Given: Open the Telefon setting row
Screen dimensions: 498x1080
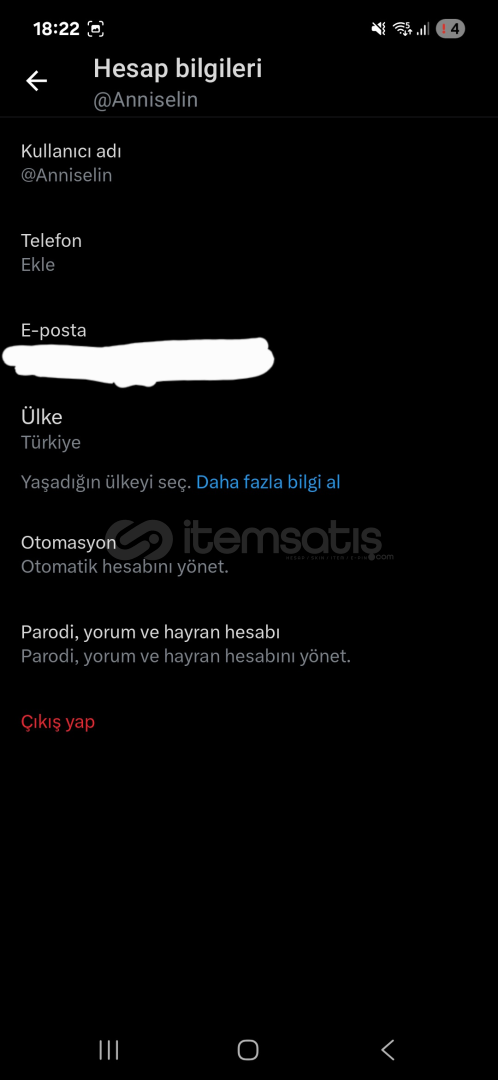Looking at the screenshot, I should 249,252.
